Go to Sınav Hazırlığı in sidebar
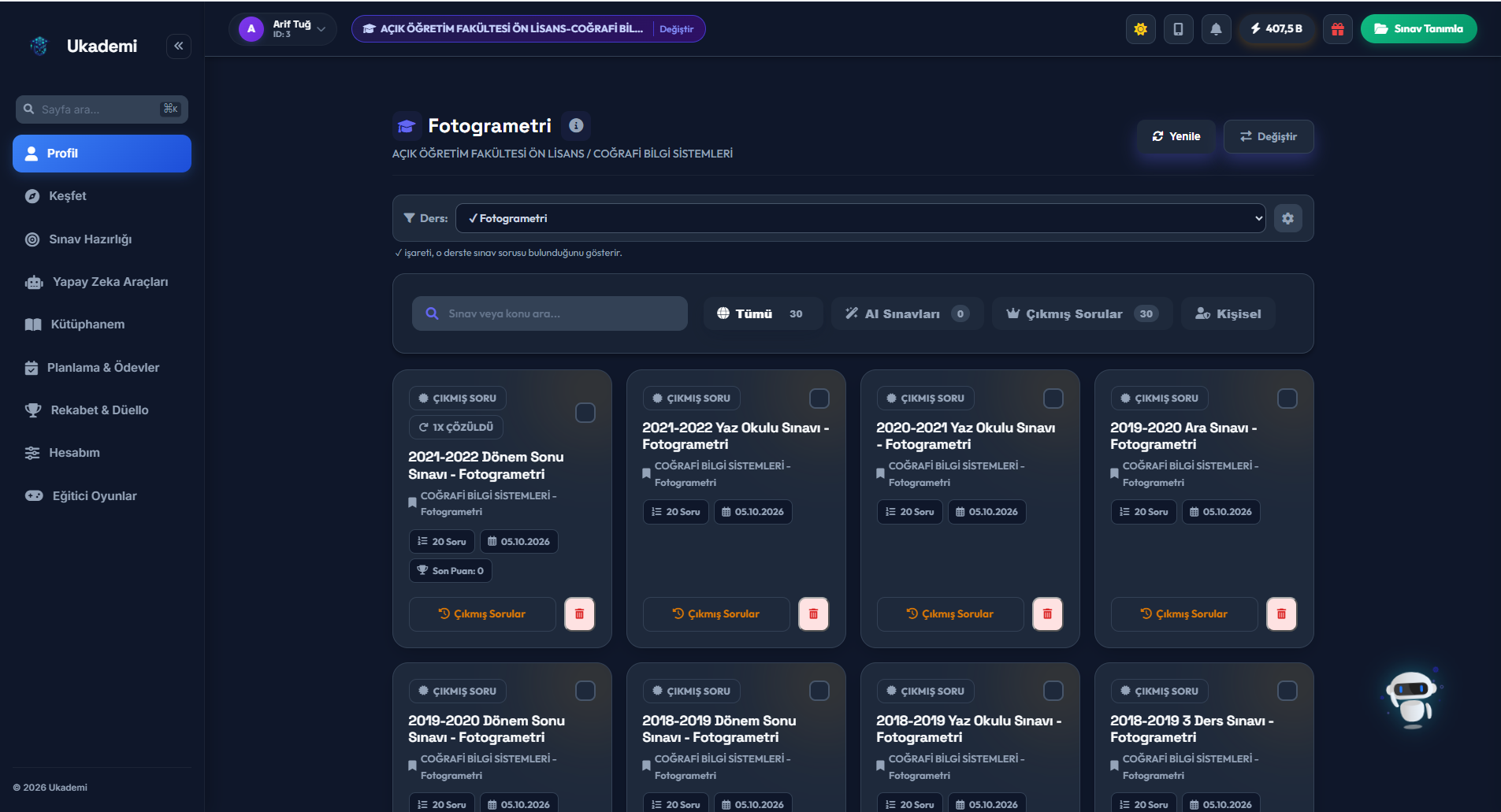Screen dimensions: 1501x812 pyautogui.click(x=102, y=239)
